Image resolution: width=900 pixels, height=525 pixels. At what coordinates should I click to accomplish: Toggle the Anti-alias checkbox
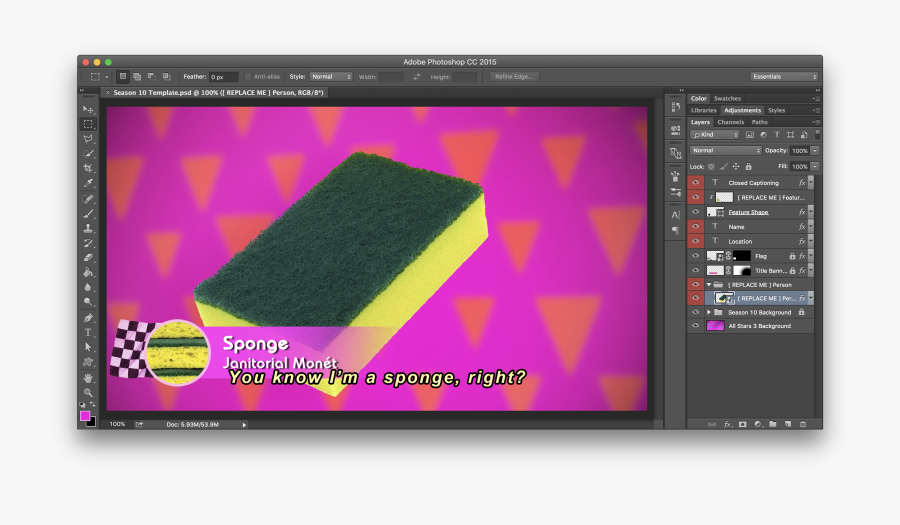(x=249, y=76)
